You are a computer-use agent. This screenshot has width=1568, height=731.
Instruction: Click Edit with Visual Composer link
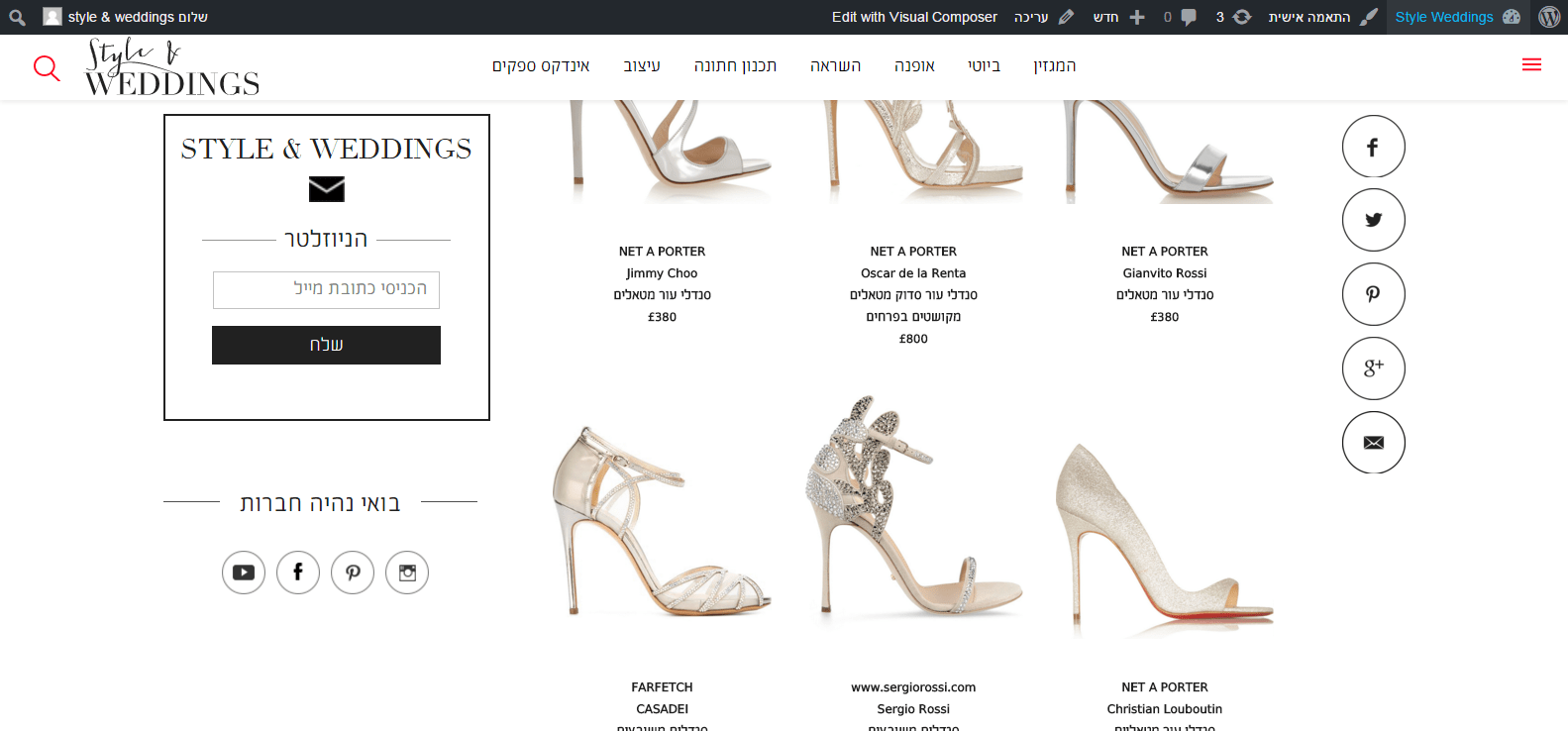coord(914,17)
